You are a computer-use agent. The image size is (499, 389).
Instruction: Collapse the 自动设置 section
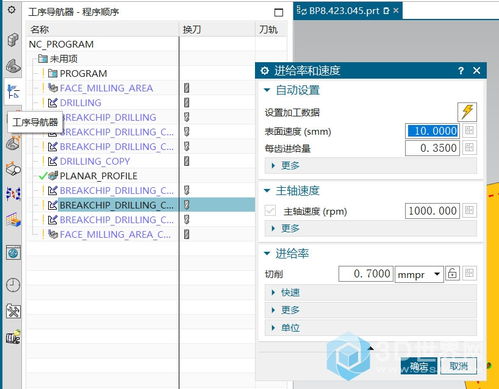pyautogui.click(x=267, y=90)
